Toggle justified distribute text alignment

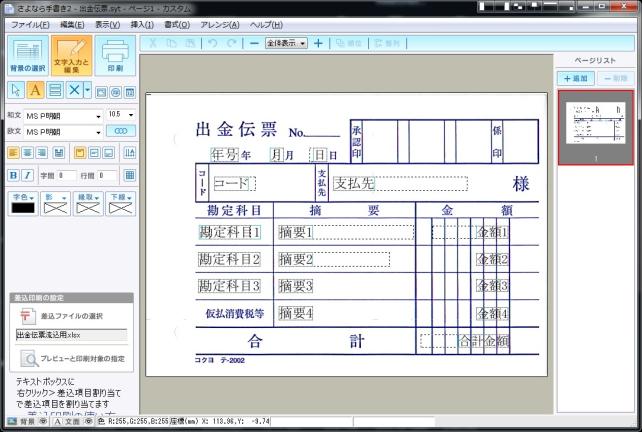tap(59, 153)
